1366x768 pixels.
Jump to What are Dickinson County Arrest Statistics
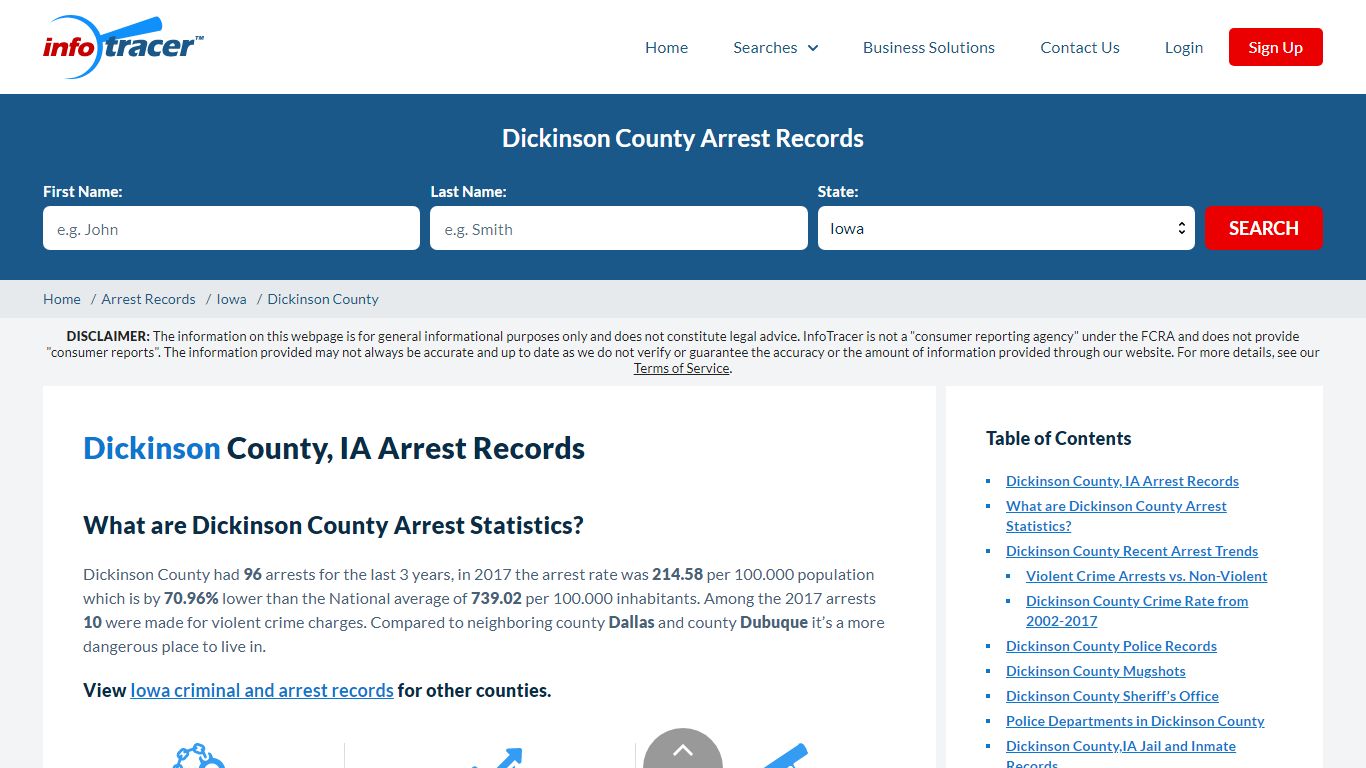coord(1116,516)
